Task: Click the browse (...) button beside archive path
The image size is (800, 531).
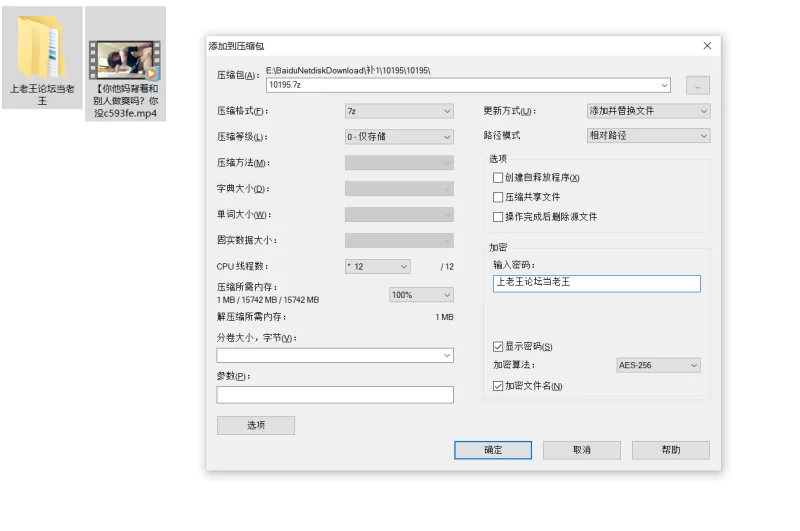Action: [697, 86]
